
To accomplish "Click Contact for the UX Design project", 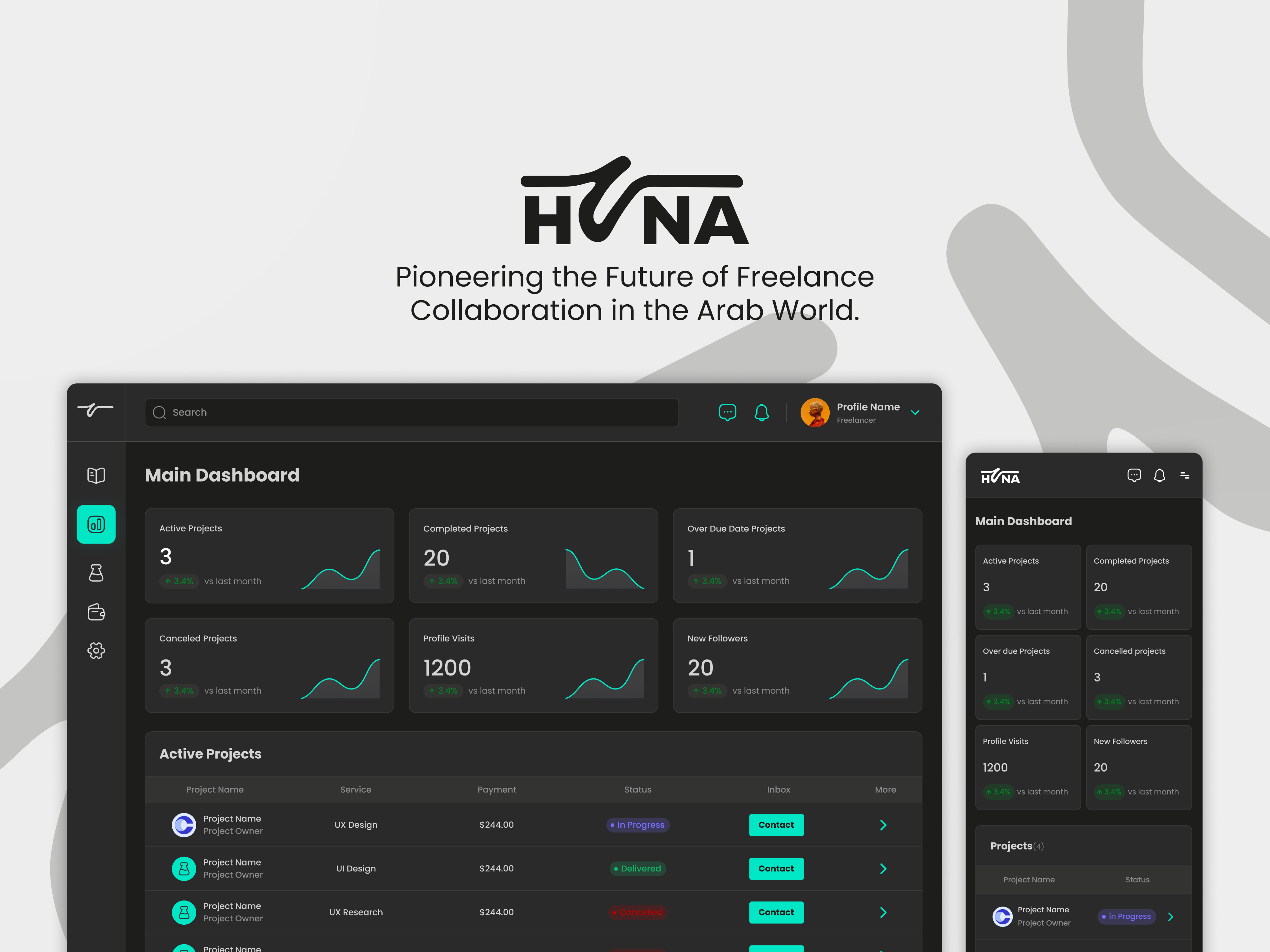I will point(776,825).
